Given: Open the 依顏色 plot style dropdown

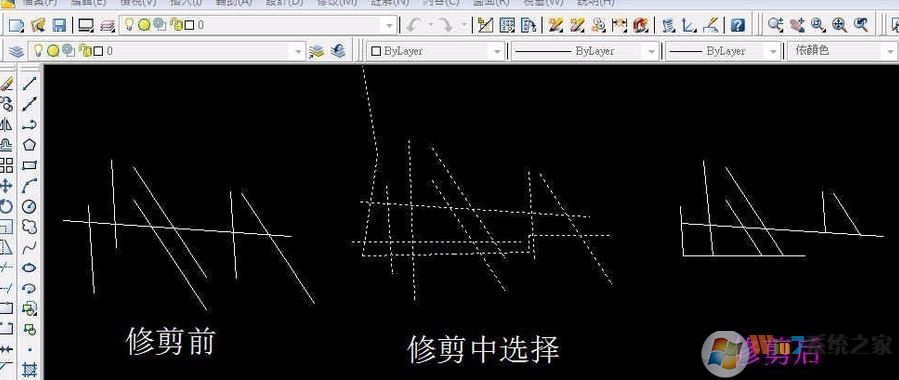Looking at the screenshot, I should tap(843, 51).
